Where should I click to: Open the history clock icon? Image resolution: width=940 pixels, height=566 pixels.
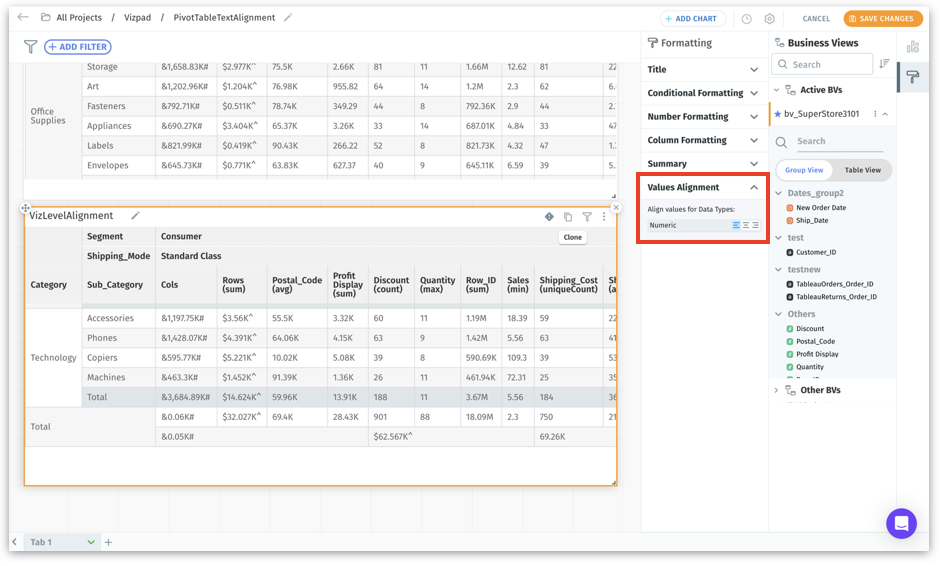[x=746, y=19]
